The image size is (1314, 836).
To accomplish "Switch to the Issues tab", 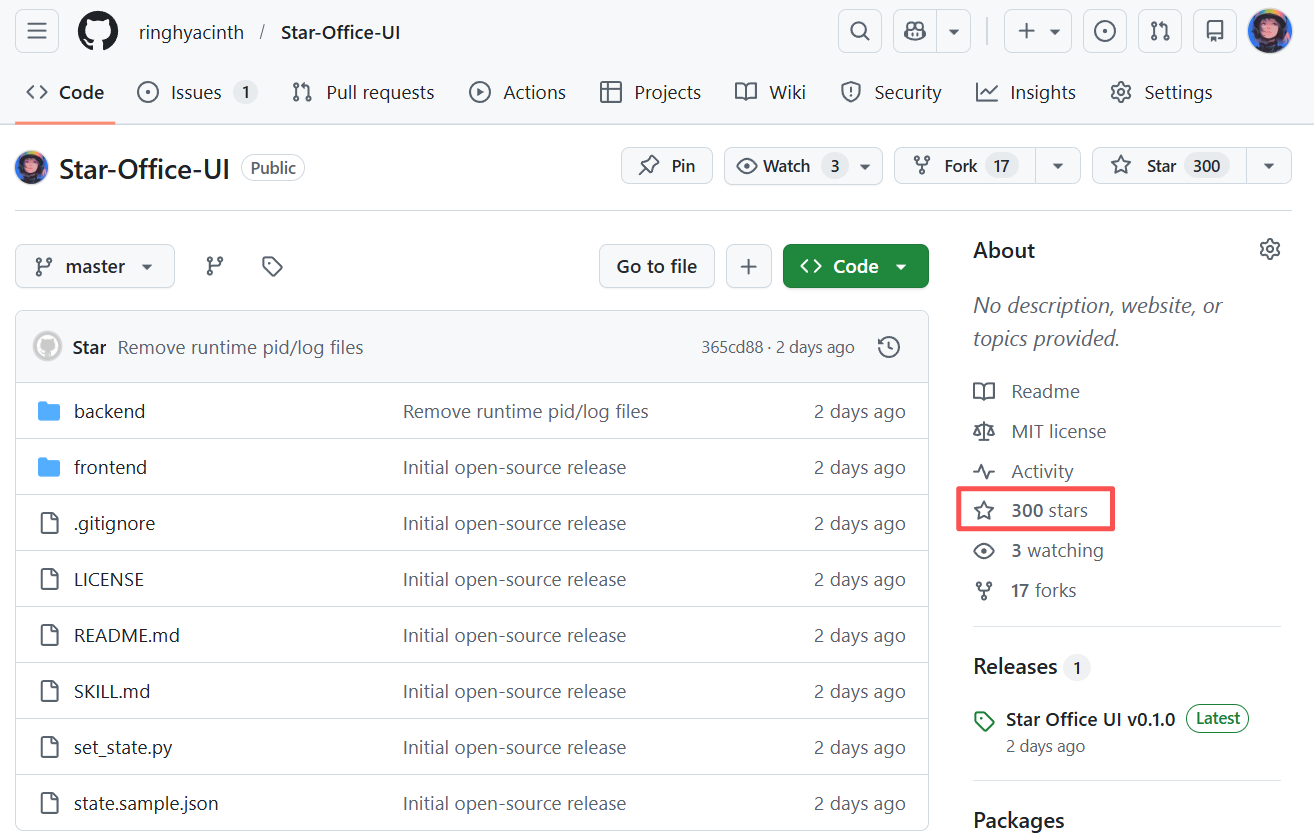I will pos(196,92).
